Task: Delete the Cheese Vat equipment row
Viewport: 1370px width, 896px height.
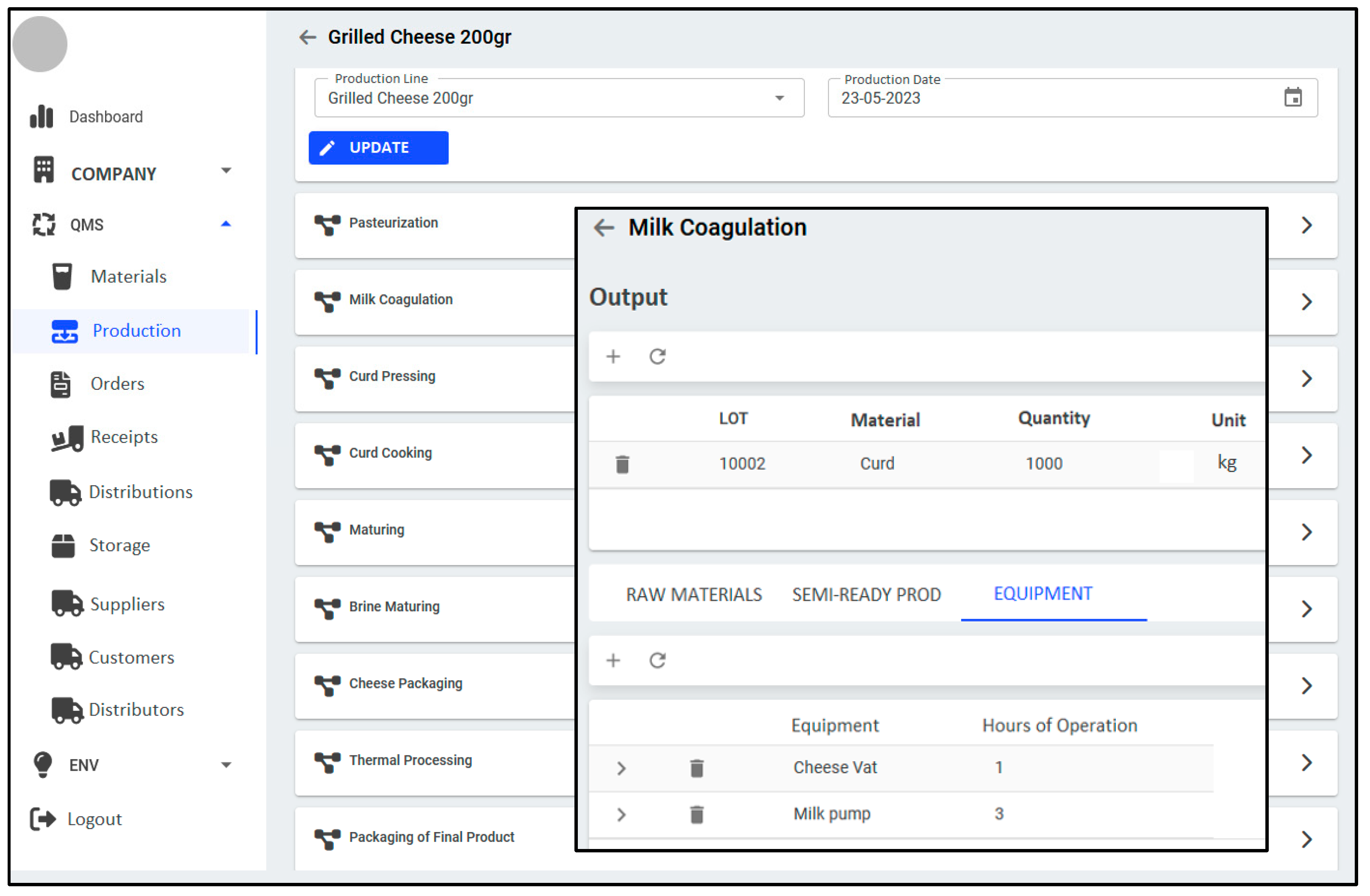Action: pyautogui.click(x=696, y=768)
